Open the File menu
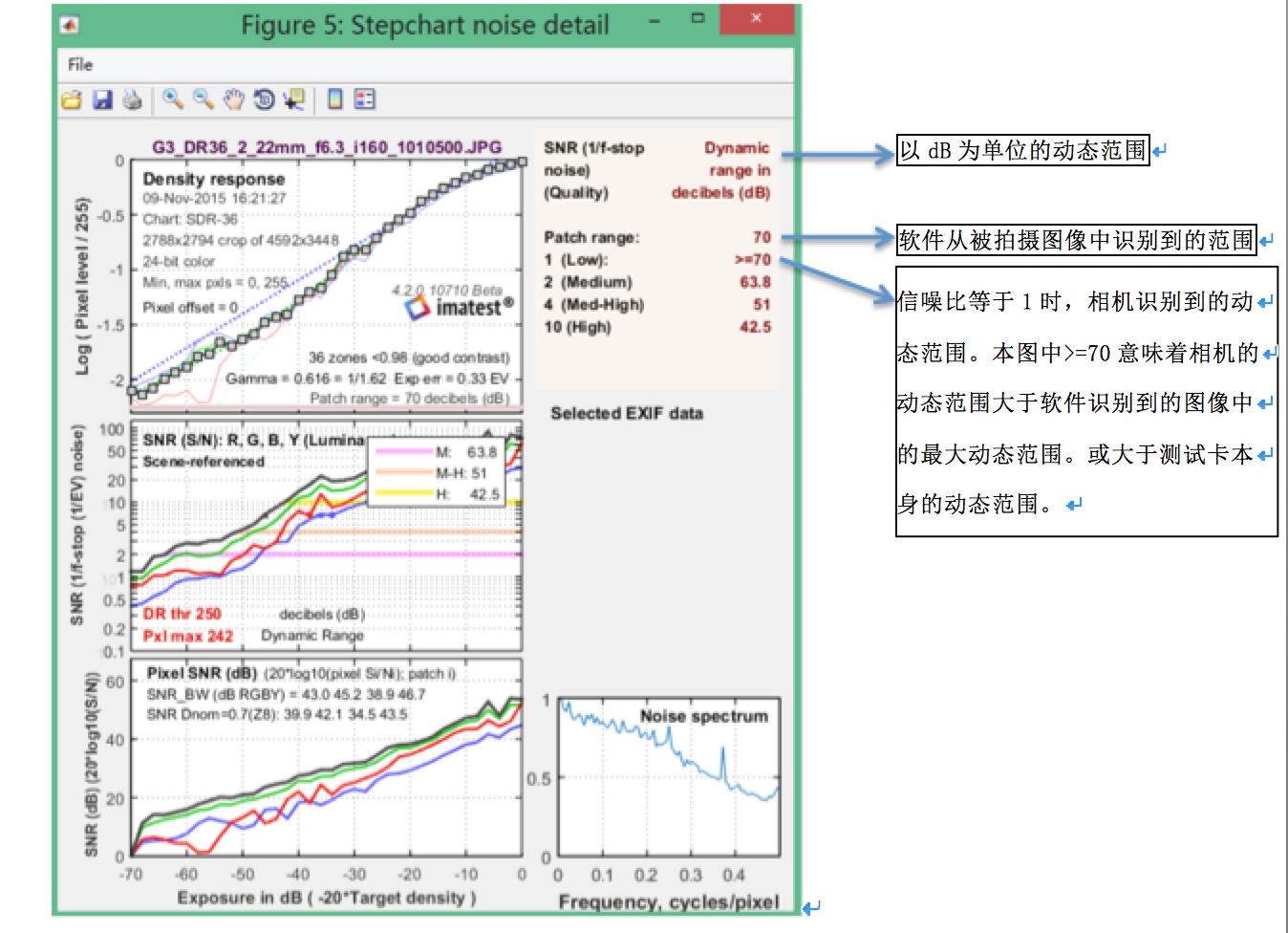This screenshot has height=933, width=1288. [80, 65]
